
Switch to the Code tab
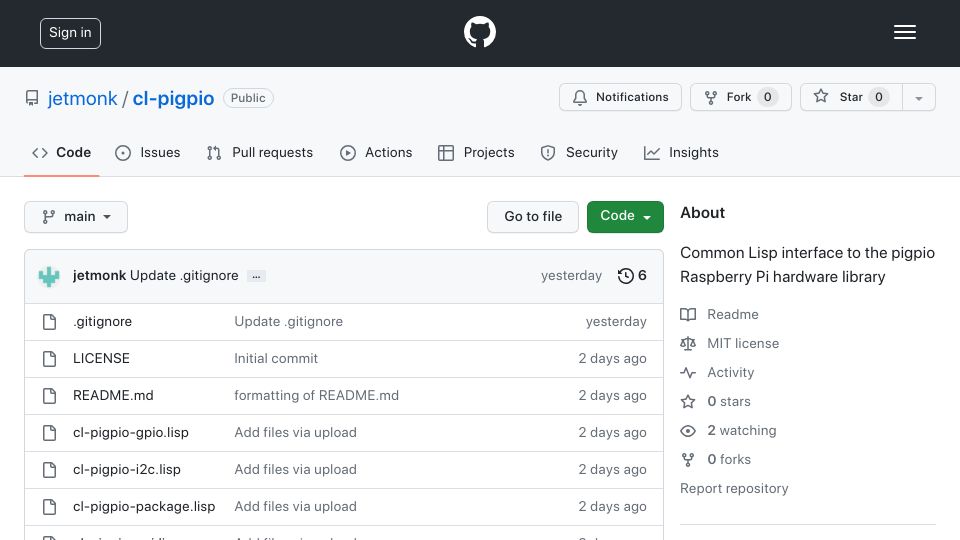coord(62,153)
